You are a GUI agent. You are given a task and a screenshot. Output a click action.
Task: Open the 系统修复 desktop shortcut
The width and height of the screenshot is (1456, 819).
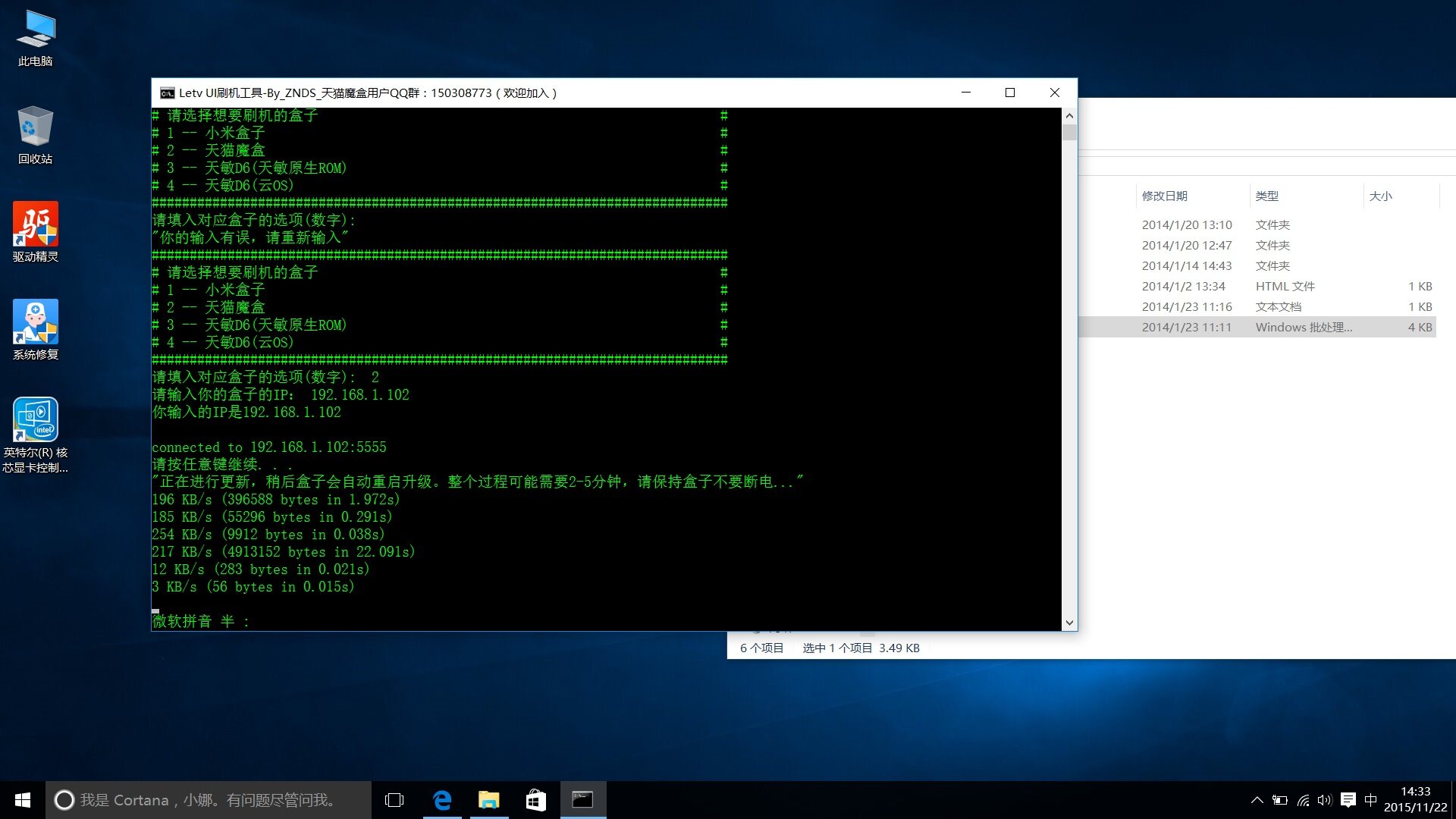[x=36, y=331]
